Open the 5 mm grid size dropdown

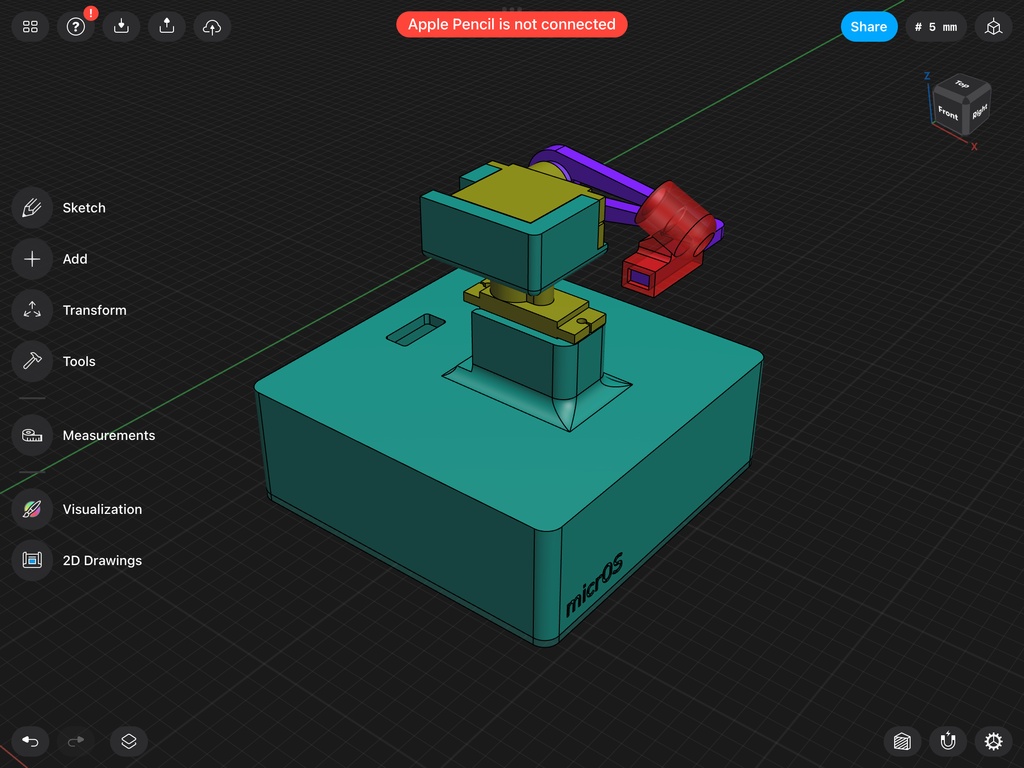pos(936,27)
